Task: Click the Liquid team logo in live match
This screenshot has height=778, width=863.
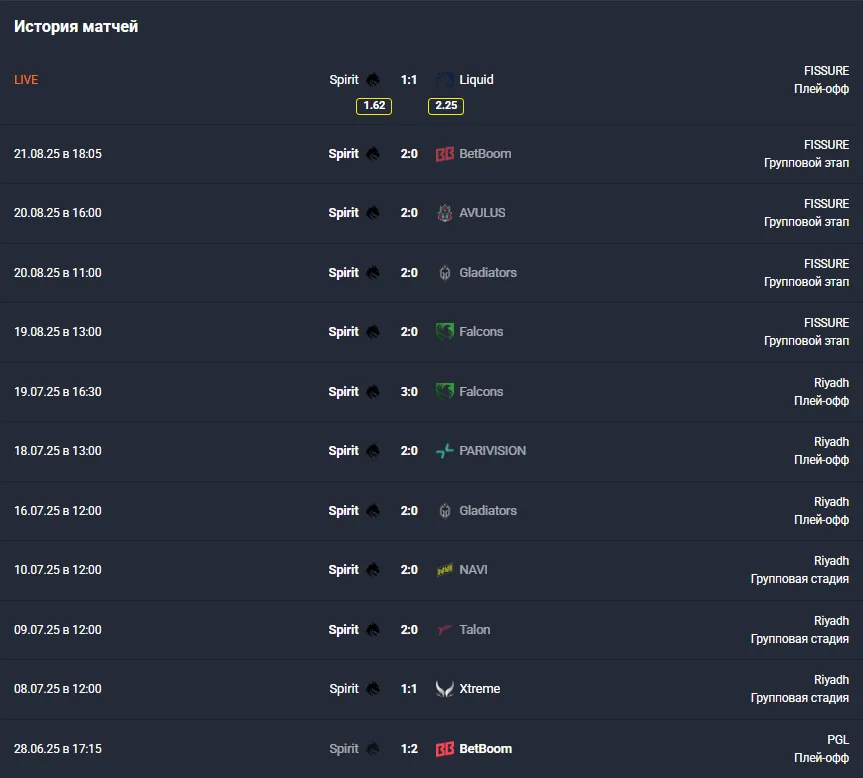Action: pyautogui.click(x=445, y=80)
